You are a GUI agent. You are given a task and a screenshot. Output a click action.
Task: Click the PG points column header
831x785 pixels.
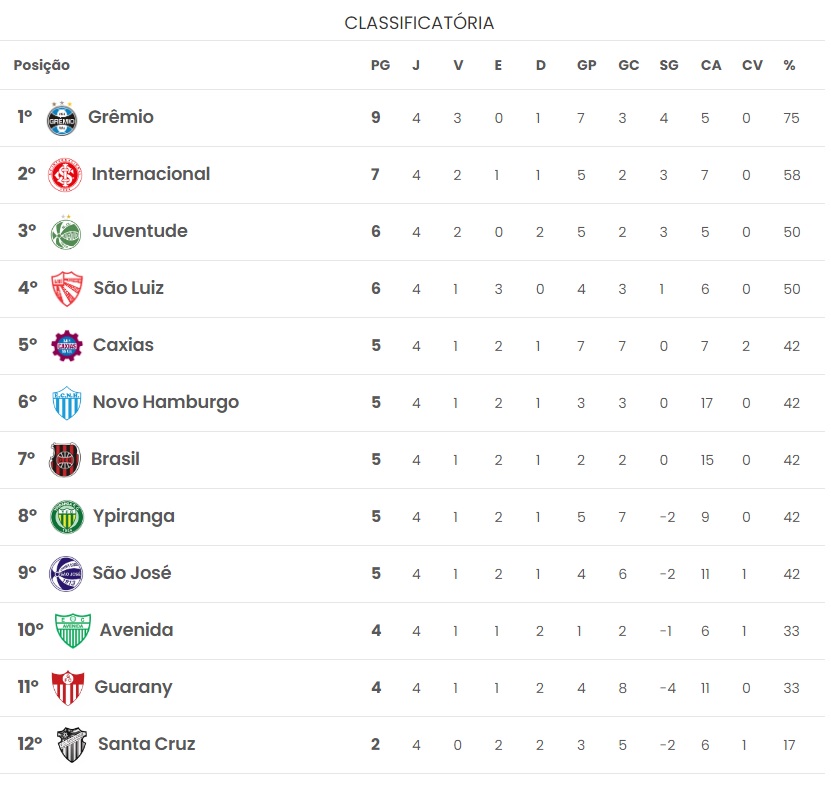pyautogui.click(x=380, y=65)
